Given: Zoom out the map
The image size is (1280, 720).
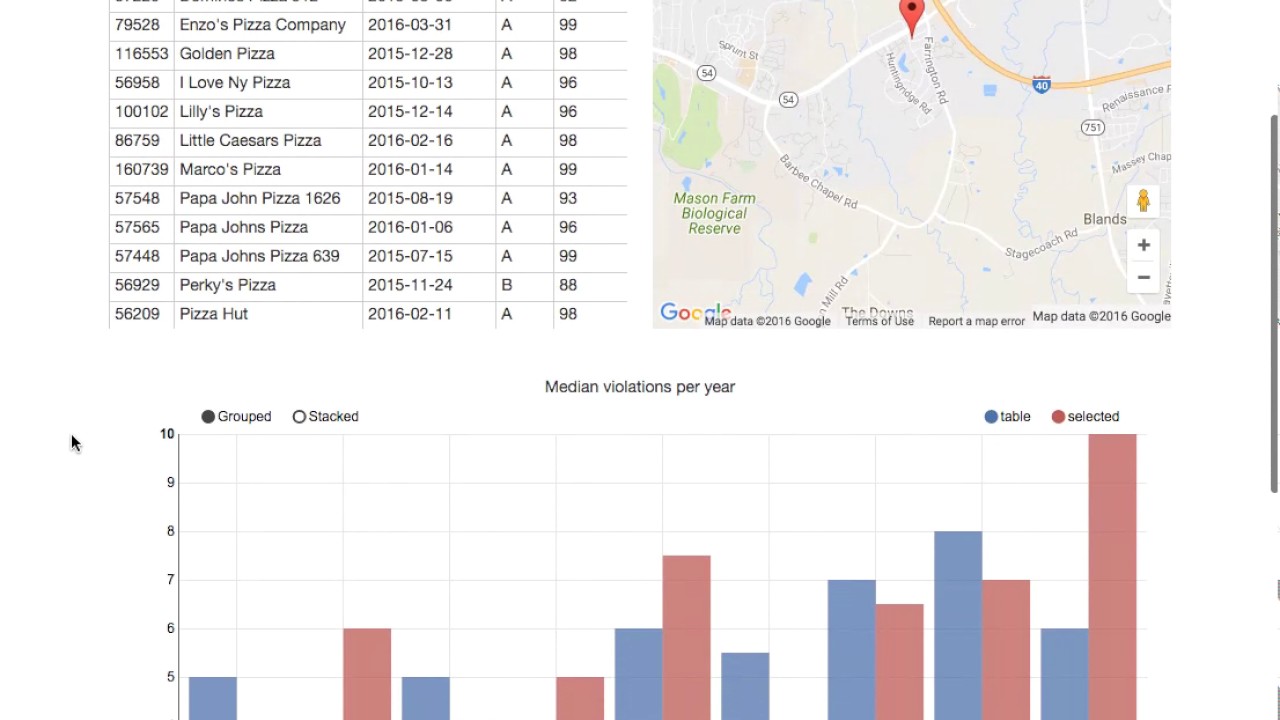Looking at the screenshot, I should (x=1143, y=277).
